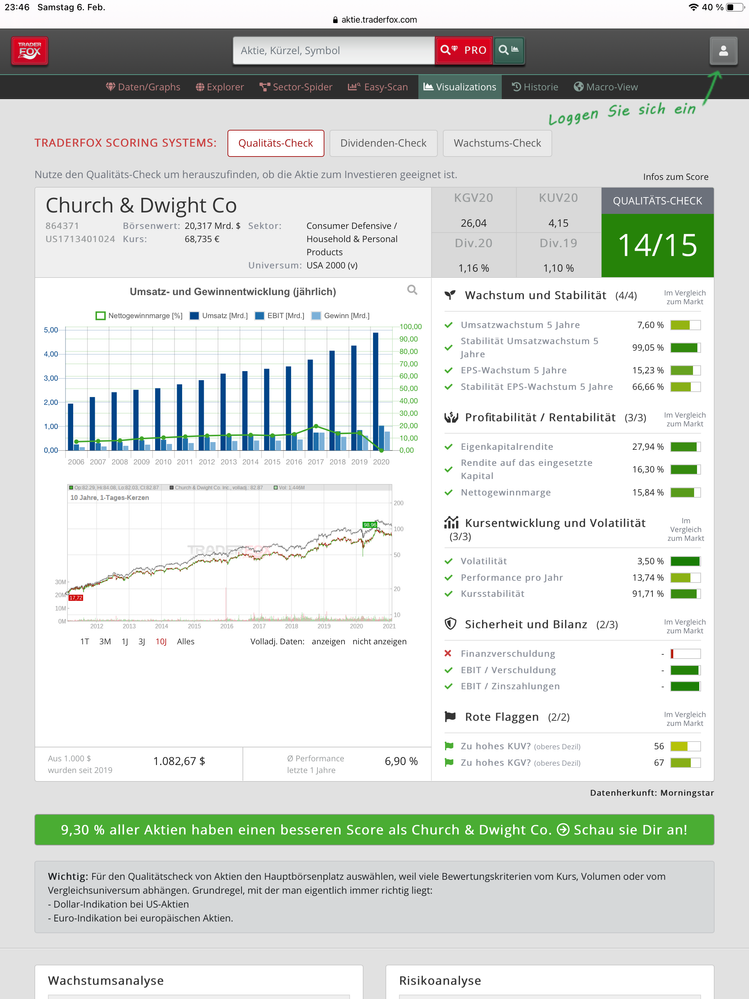Viewport: 749px width, 999px height.
Task: Open the user account icon
Action: 723,51
